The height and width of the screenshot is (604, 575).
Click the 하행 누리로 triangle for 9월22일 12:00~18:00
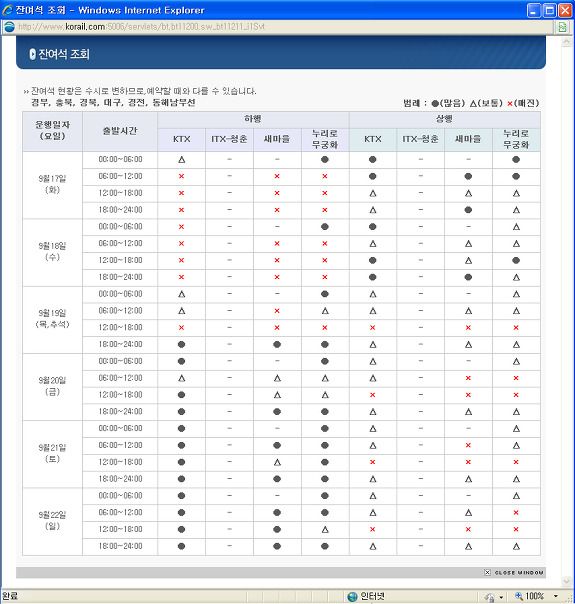click(325, 529)
